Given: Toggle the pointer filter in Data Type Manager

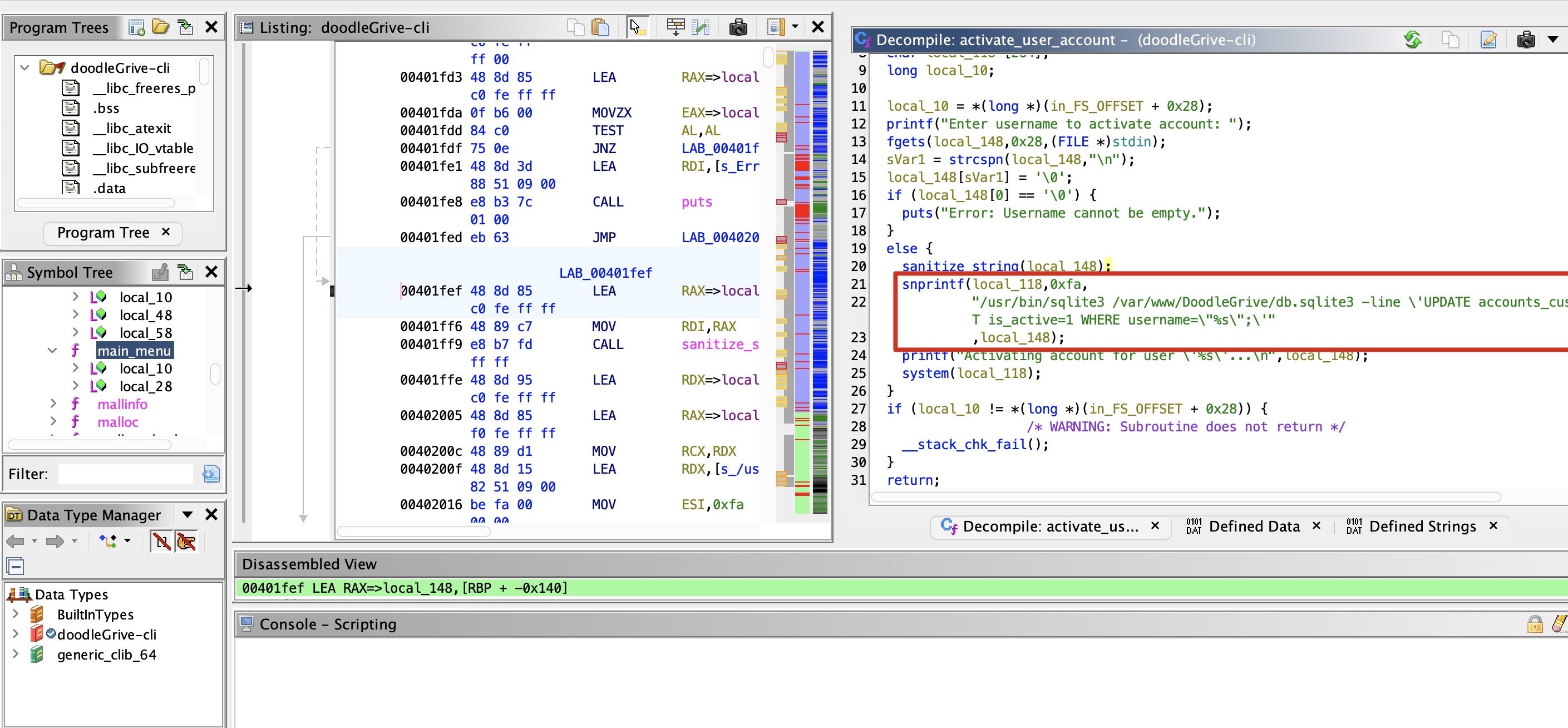Looking at the screenshot, I should click(x=186, y=540).
